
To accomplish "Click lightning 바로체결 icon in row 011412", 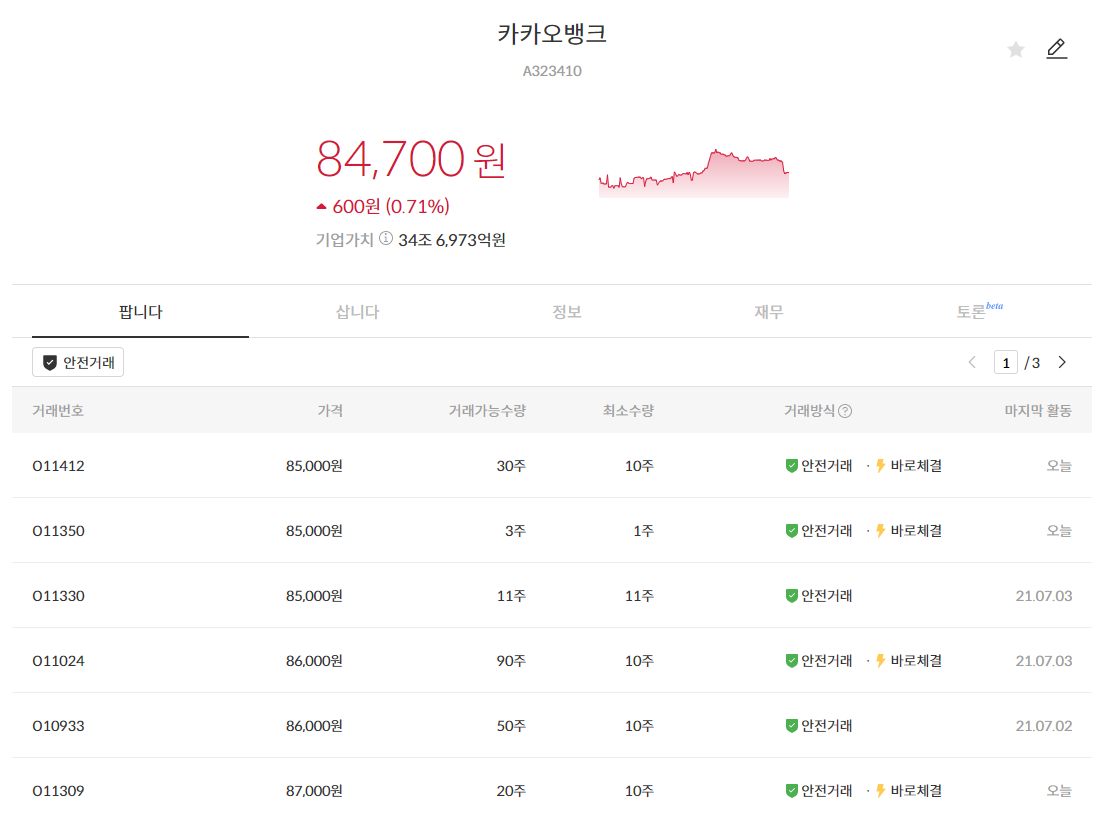I will click(x=881, y=466).
